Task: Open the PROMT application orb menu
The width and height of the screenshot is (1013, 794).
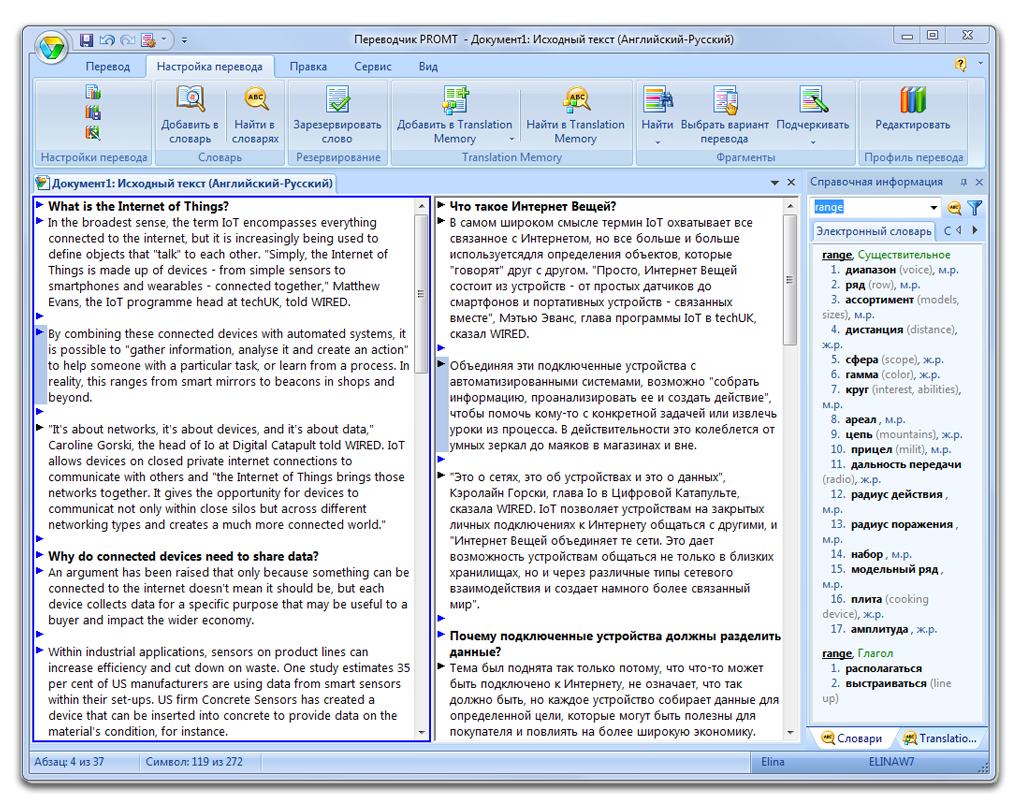Action: pos(52,48)
